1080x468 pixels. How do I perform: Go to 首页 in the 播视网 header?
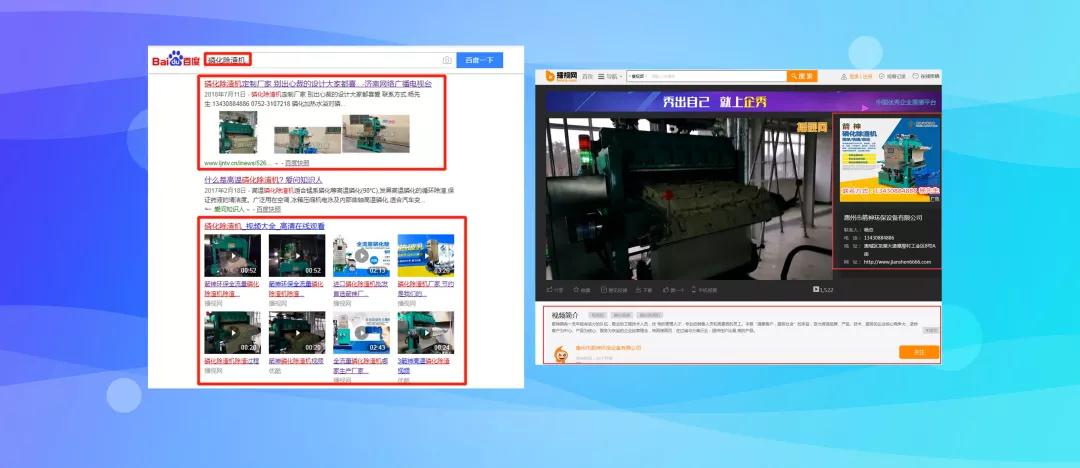pos(587,76)
